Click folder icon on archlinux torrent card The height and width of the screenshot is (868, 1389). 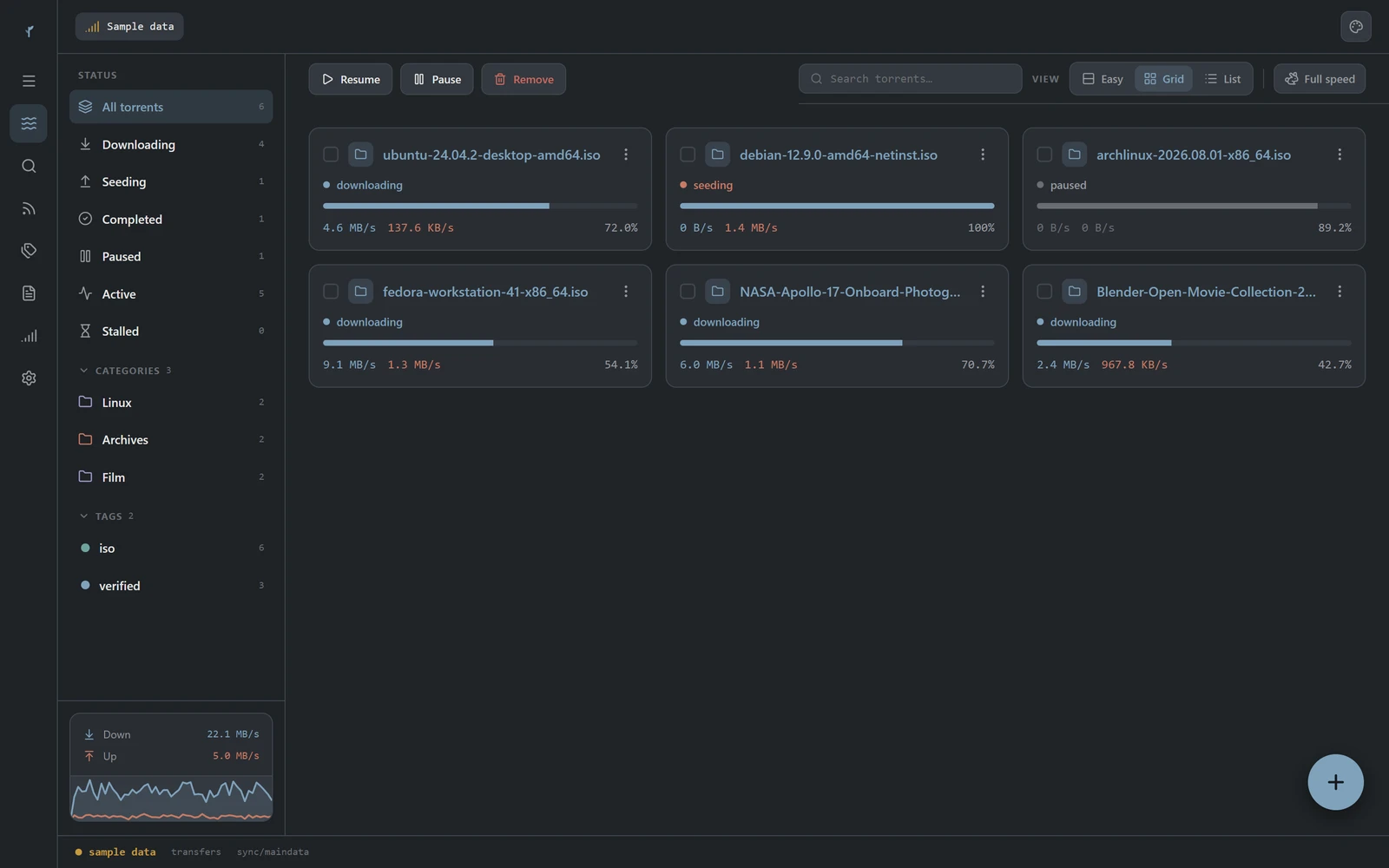tap(1074, 155)
